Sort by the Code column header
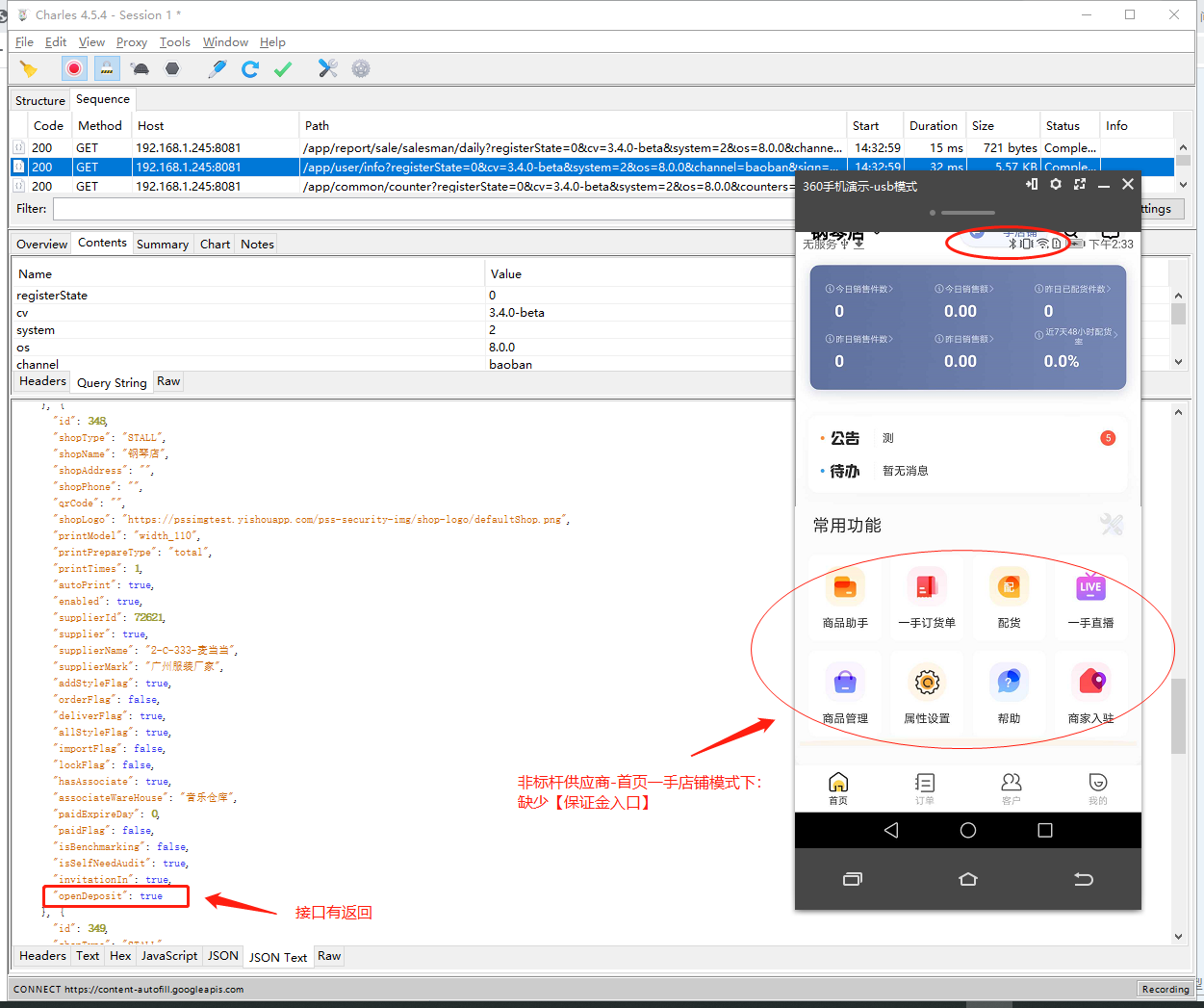Screen dimensions: 1204x1008 click(48, 126)
